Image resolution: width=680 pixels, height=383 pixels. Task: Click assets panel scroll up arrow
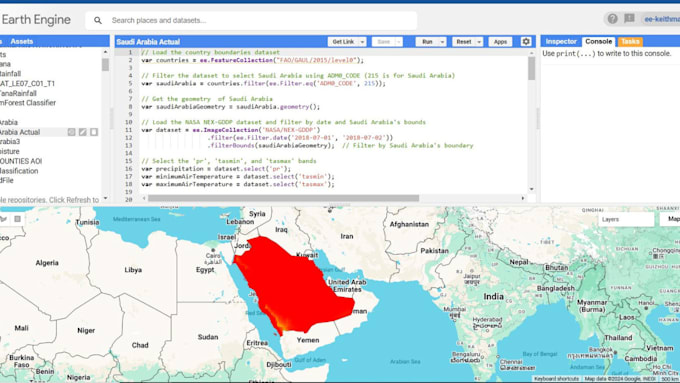click(105, 52)
